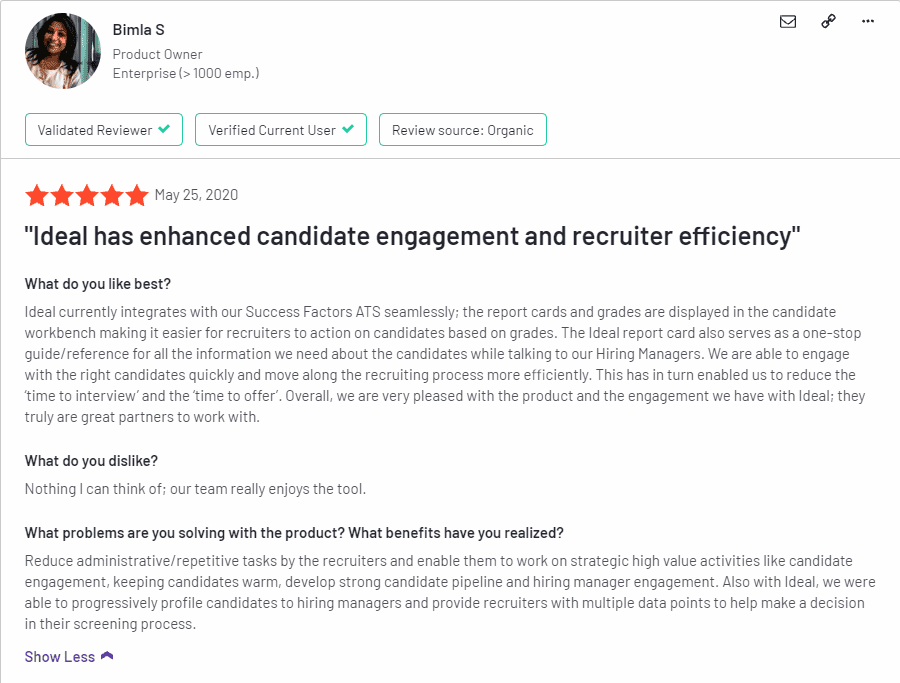Copy review link via chain icon
Viewport: 900px width, 683px height.
(x=828, y=21)
